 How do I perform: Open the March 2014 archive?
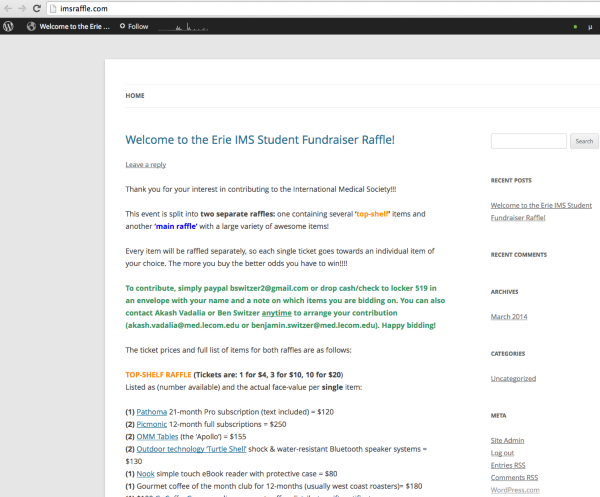514,317
